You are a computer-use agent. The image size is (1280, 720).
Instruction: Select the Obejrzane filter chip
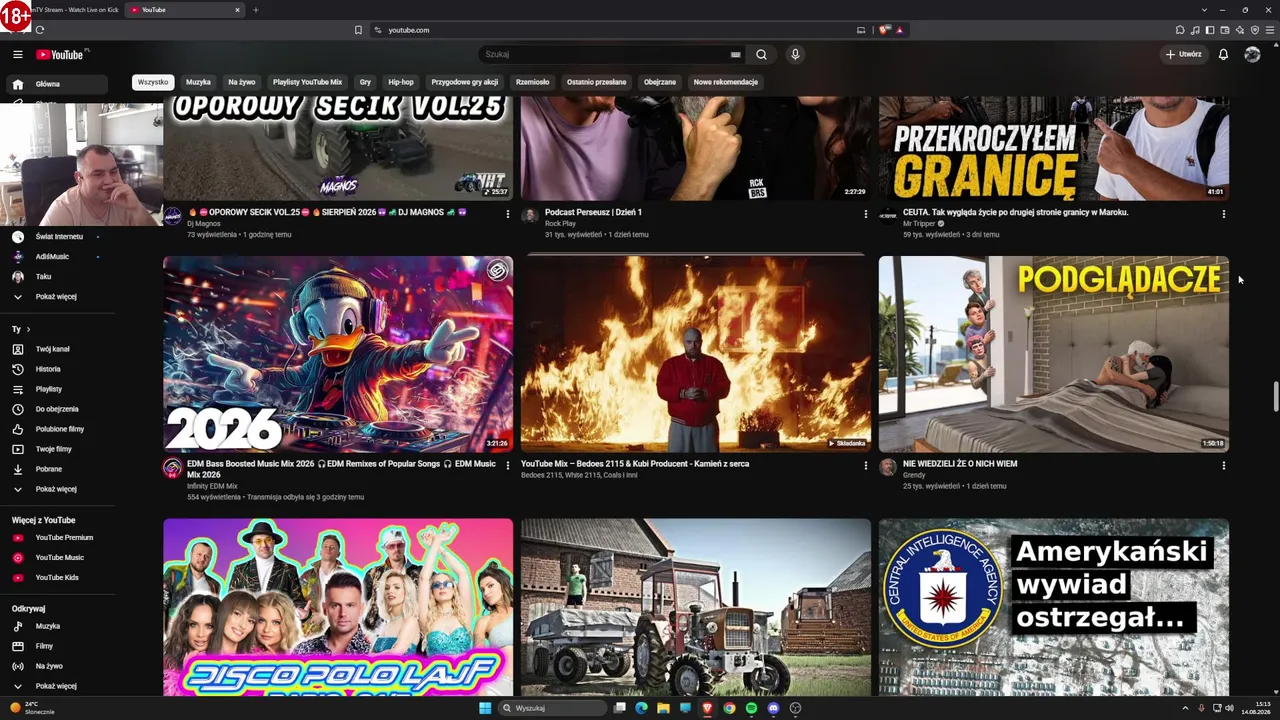click(x=659, y=82)
